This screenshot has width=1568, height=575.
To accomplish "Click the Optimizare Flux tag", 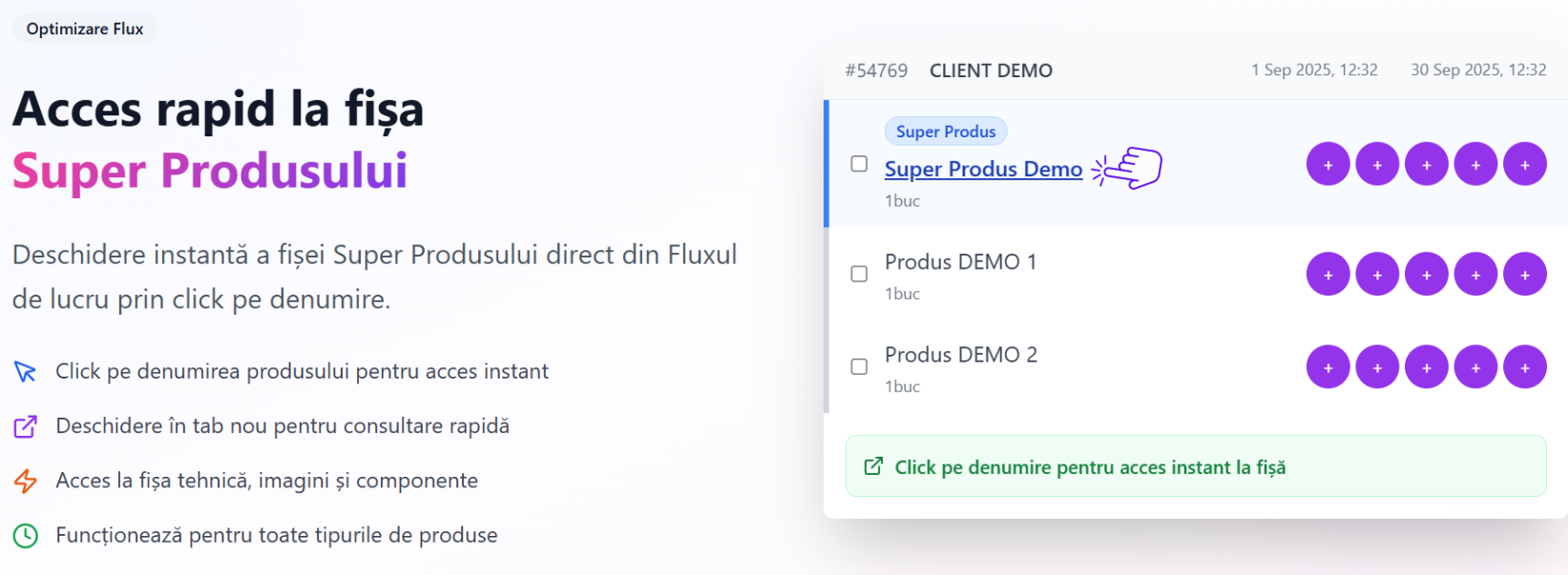I will coord(85,29).
